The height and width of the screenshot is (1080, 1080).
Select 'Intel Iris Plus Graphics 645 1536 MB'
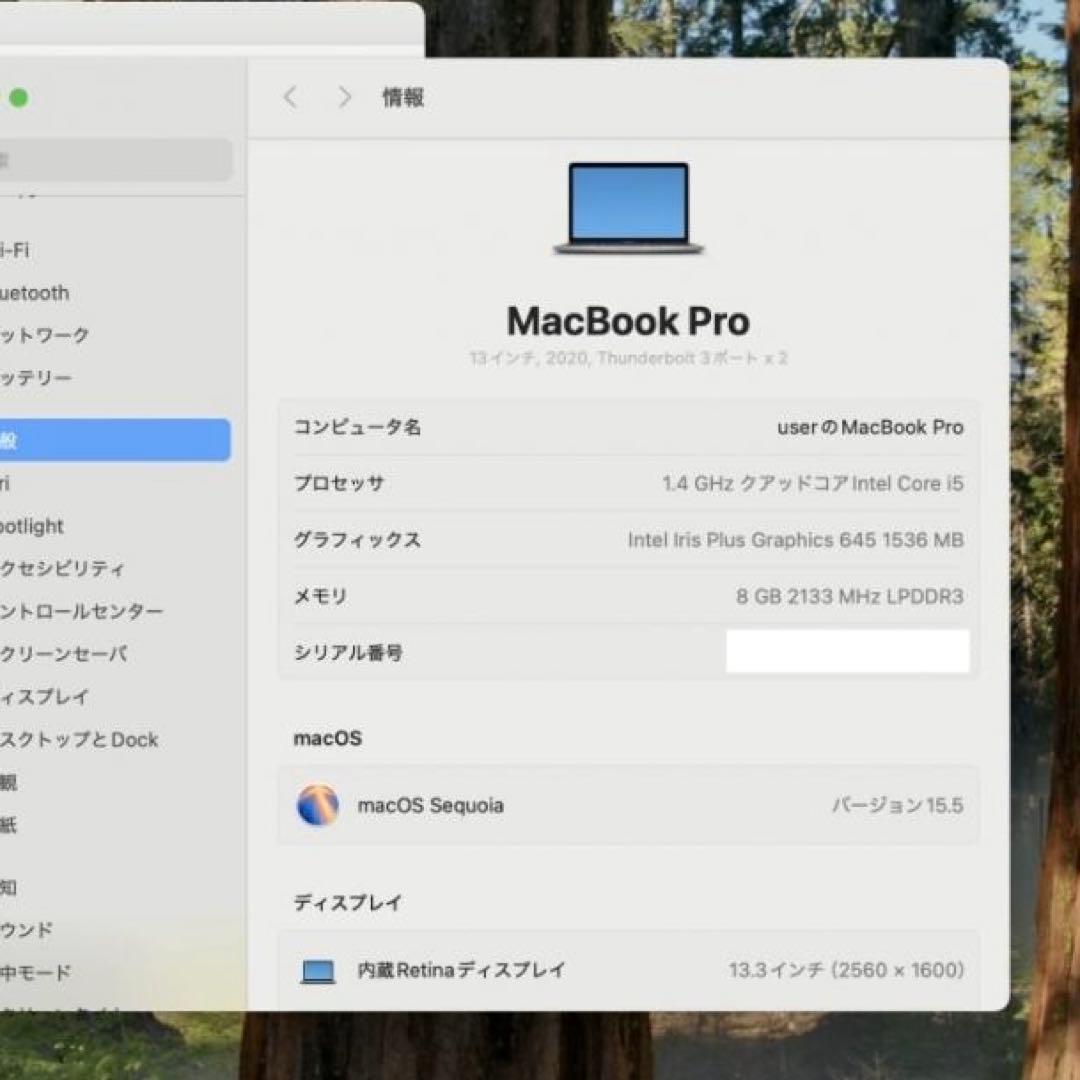point(796,540)
